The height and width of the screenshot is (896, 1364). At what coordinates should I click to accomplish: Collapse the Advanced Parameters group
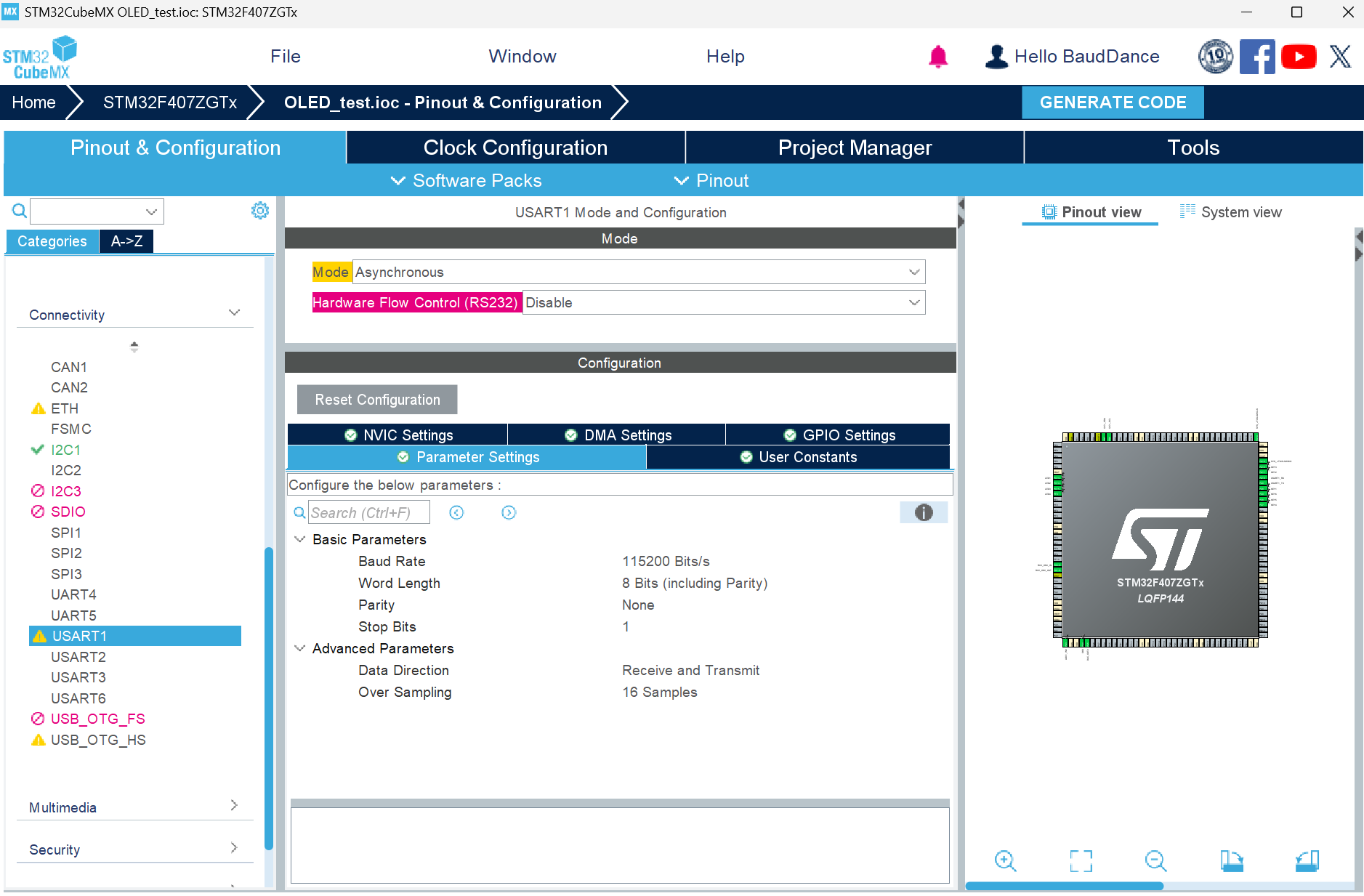pos(299,648)
